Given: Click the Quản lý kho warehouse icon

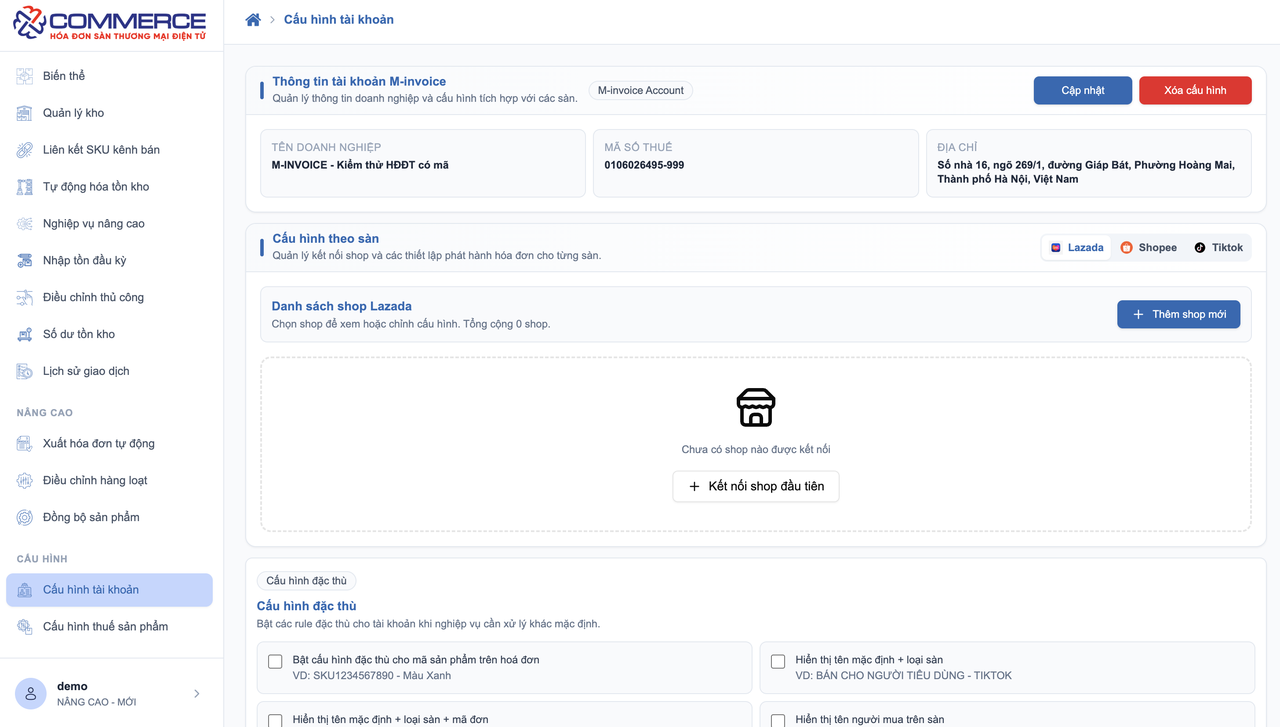Looking at the screenshot, I should (25, 113).
